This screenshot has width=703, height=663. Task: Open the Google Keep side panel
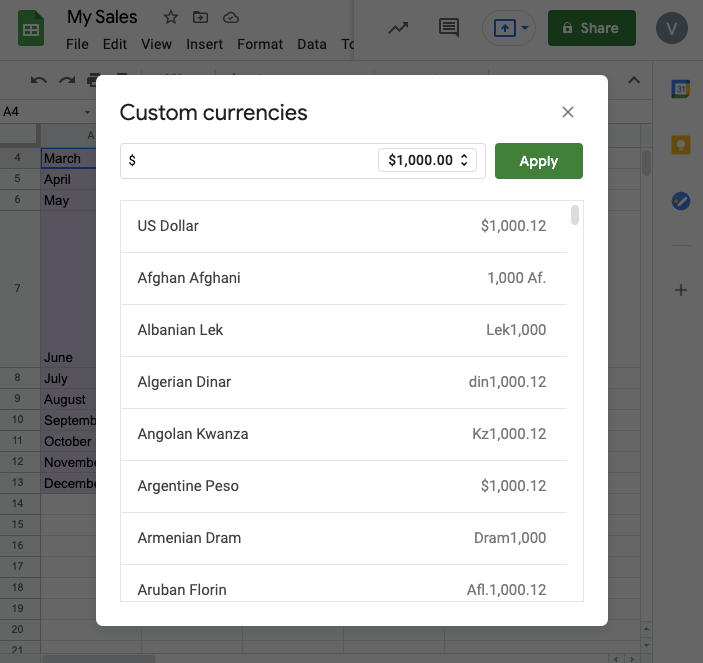(680, 145)
